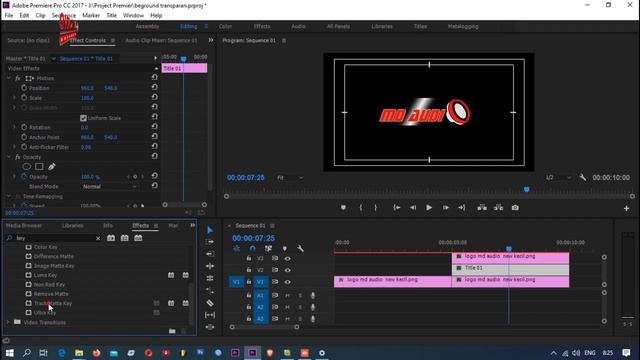This screenshot has width=640, height=360.
Task: Toggle Linked Selection in timeline
Action: [x=268, y=249]
